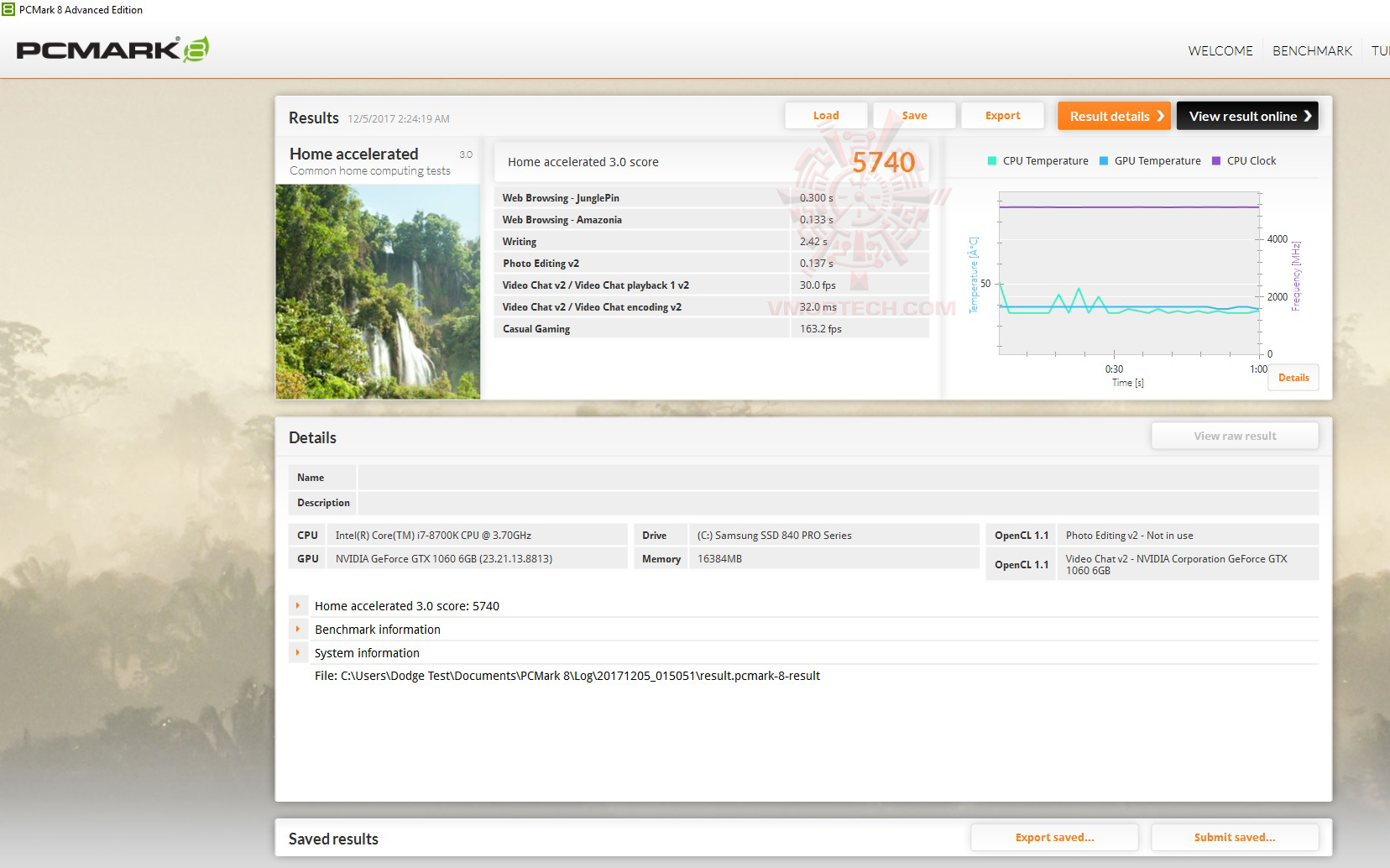
Task: Click the CPU Temperature legend swatch
Action: 992,161
